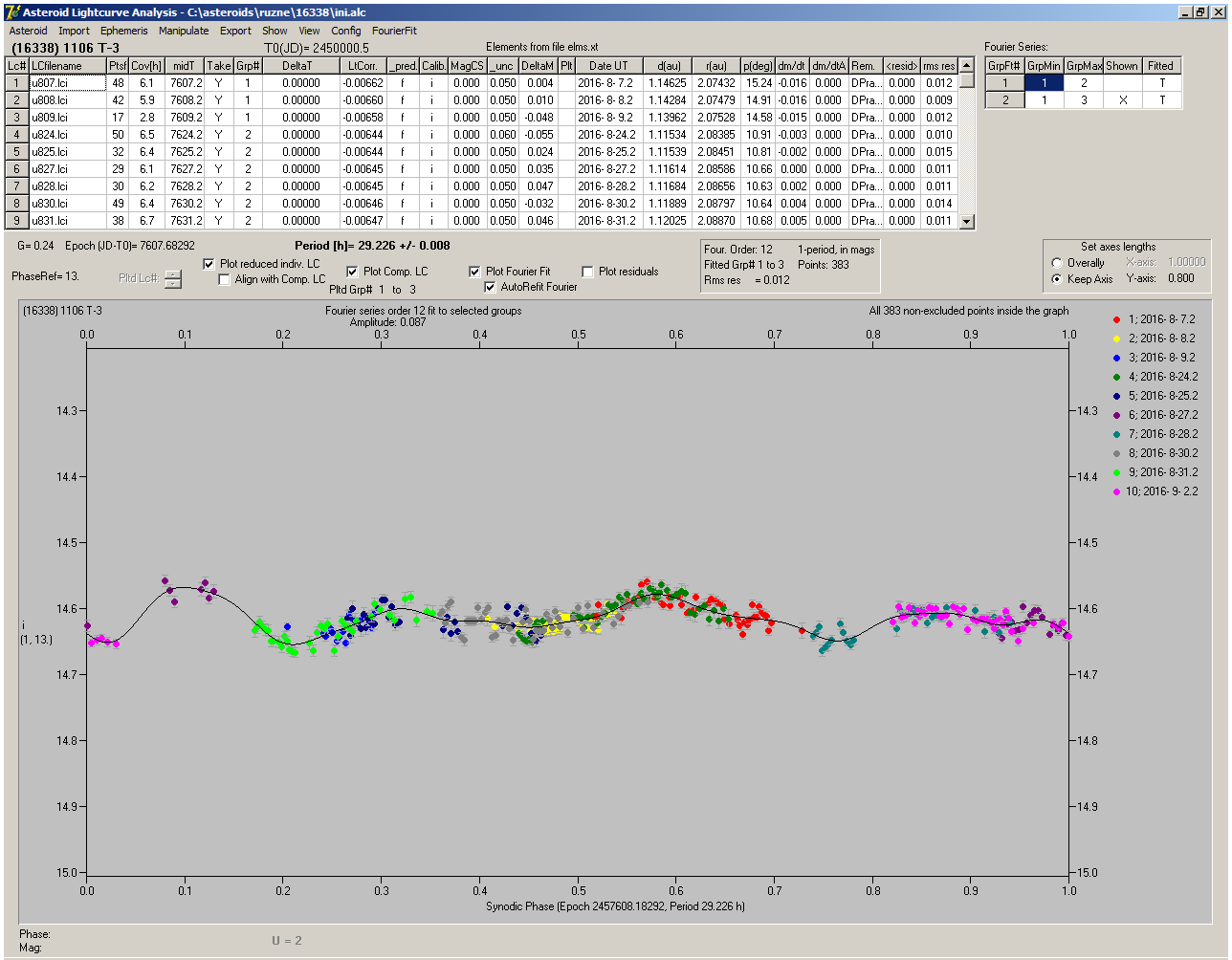Click the Date UT column header
1232x960 pixels.
pos(608,66)
